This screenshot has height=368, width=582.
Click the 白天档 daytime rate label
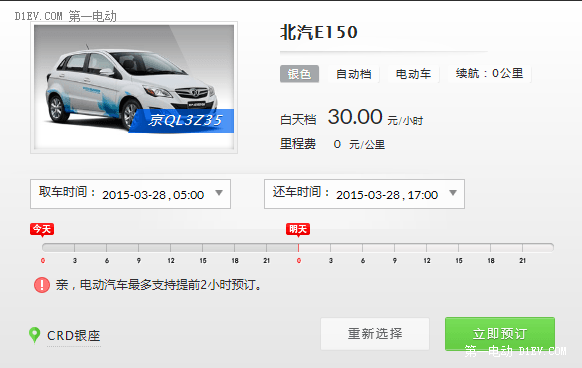298,120
